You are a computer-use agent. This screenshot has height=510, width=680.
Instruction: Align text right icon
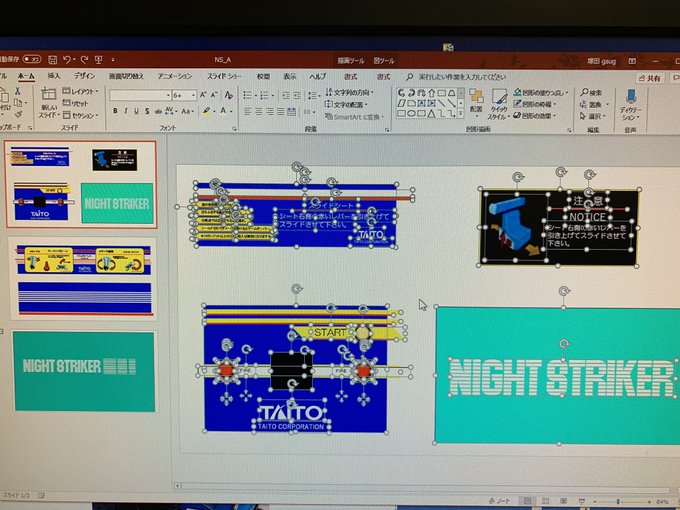coord(269,112)
